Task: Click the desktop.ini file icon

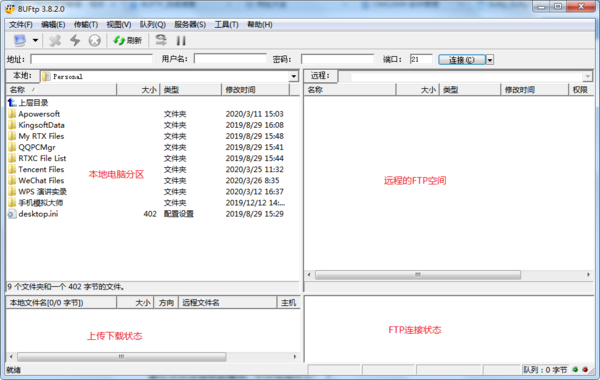Action: [12, 214]
